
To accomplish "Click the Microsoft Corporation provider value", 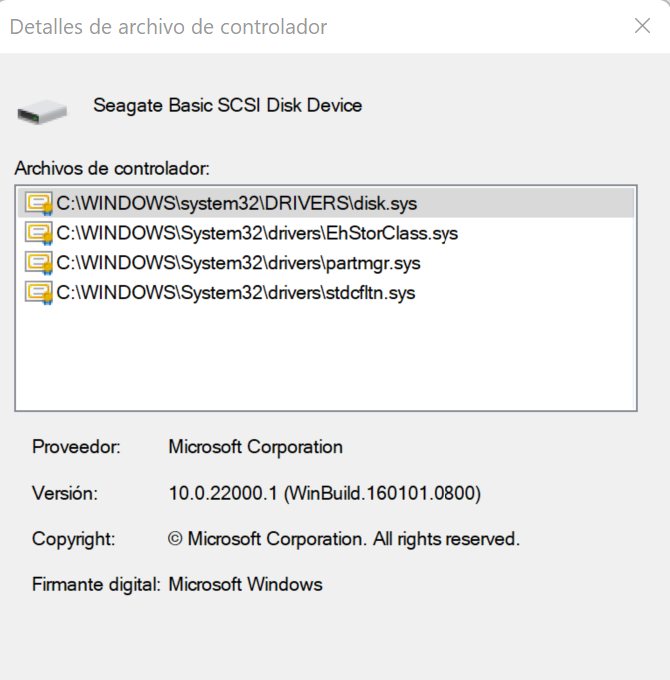I will [x=255, y=447].
